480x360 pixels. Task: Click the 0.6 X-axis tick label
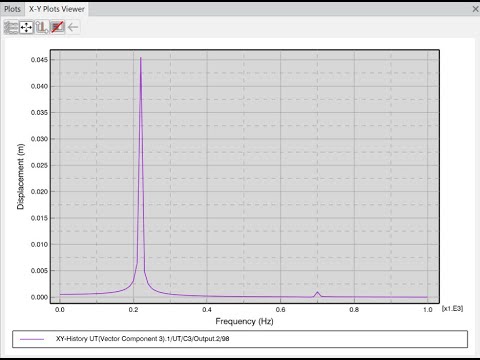[x=281, y=310]
